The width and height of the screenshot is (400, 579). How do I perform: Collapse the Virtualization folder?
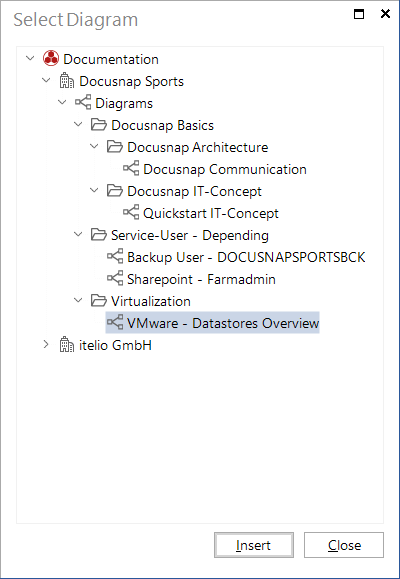pyautogui.click(x=78, y=300)
